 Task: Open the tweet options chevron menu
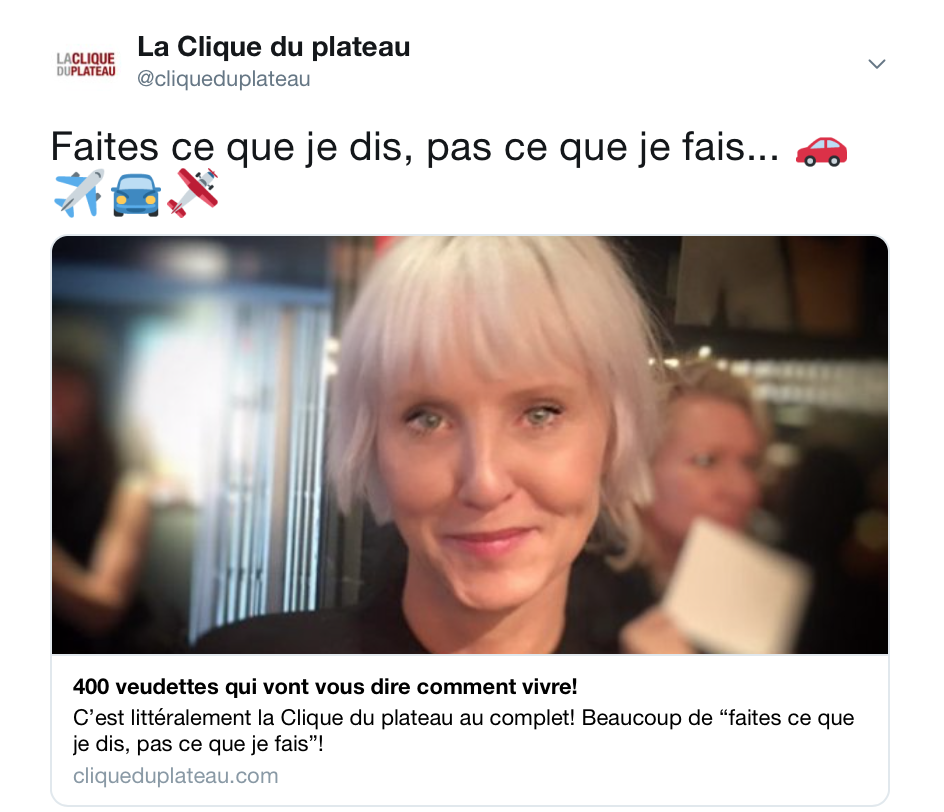877,64
